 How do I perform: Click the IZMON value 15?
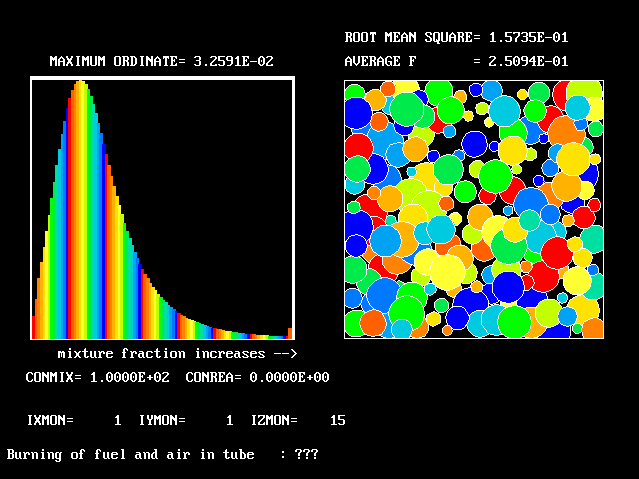coord(337,421)
